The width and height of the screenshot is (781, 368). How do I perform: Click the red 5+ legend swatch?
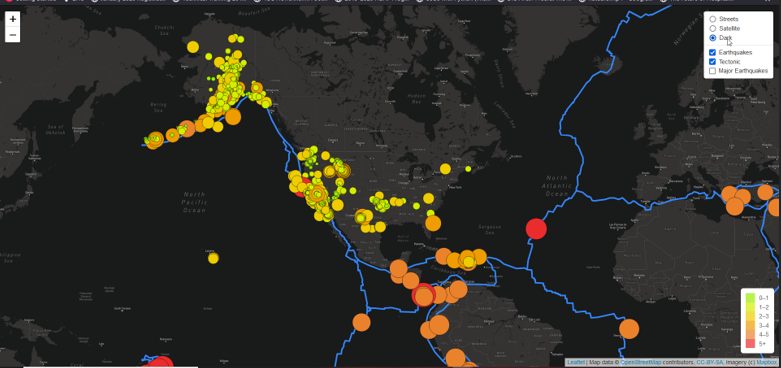[x=750, y=344]
